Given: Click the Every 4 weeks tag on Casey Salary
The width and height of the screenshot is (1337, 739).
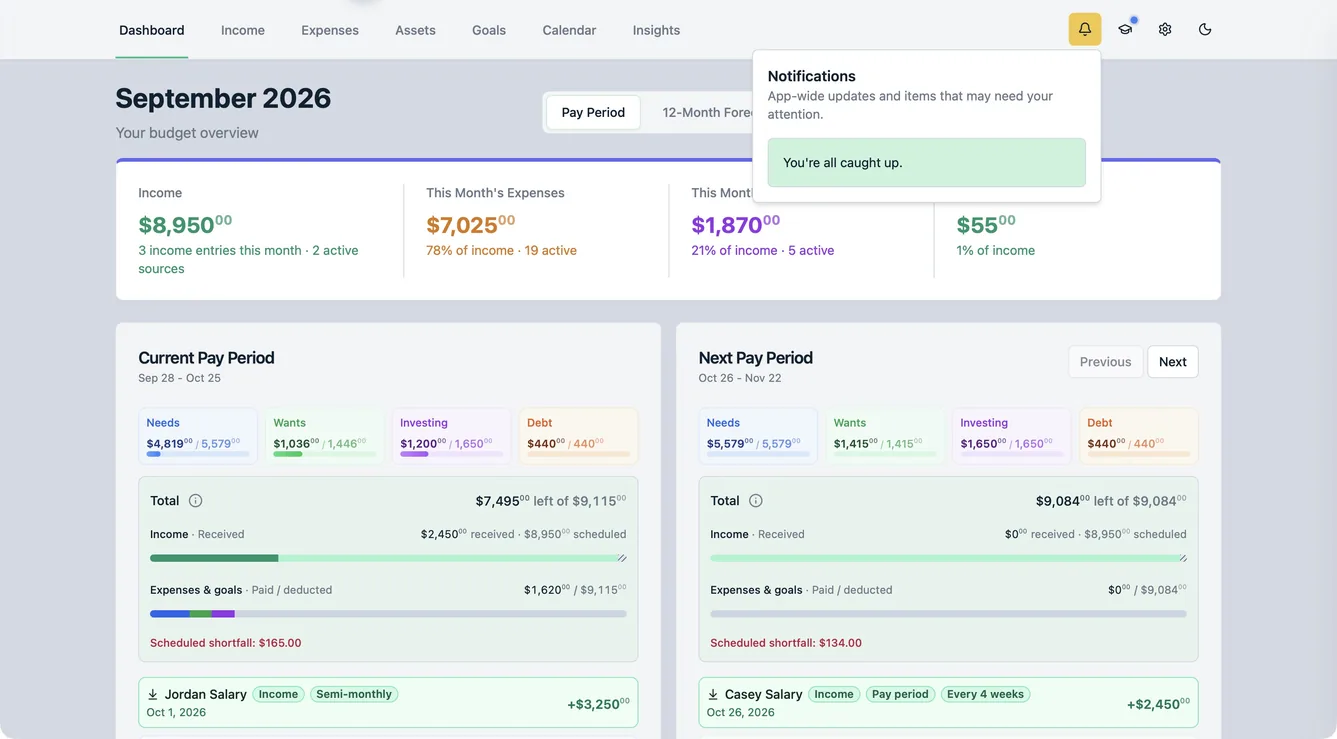Looking at the screenshot, I should click(985, 694).
